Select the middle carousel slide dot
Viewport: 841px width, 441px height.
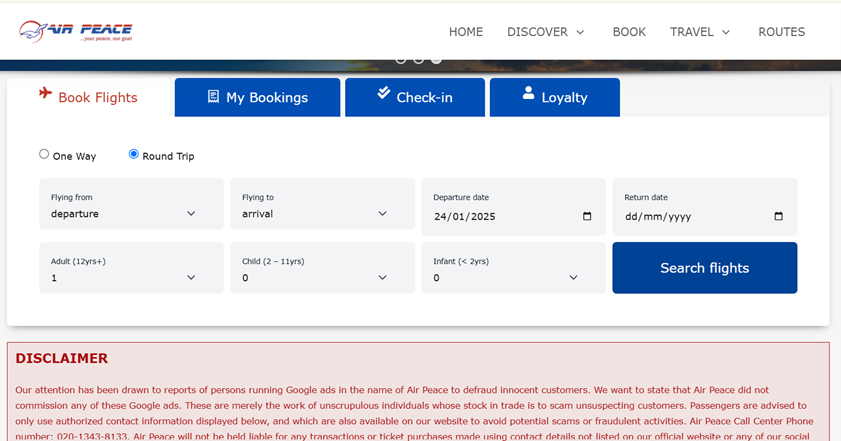click(419, 59)
